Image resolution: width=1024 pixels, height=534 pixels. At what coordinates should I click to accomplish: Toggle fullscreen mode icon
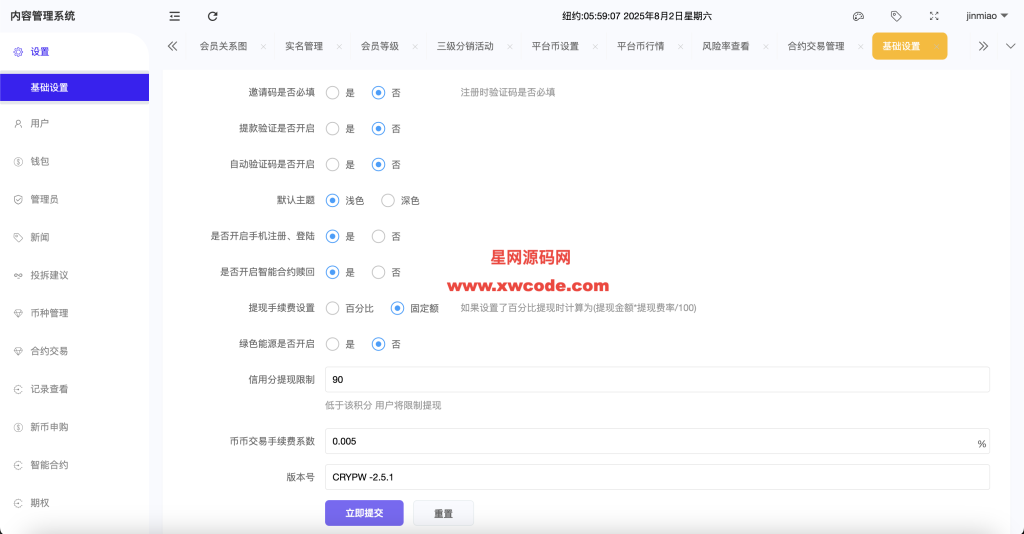934,16
